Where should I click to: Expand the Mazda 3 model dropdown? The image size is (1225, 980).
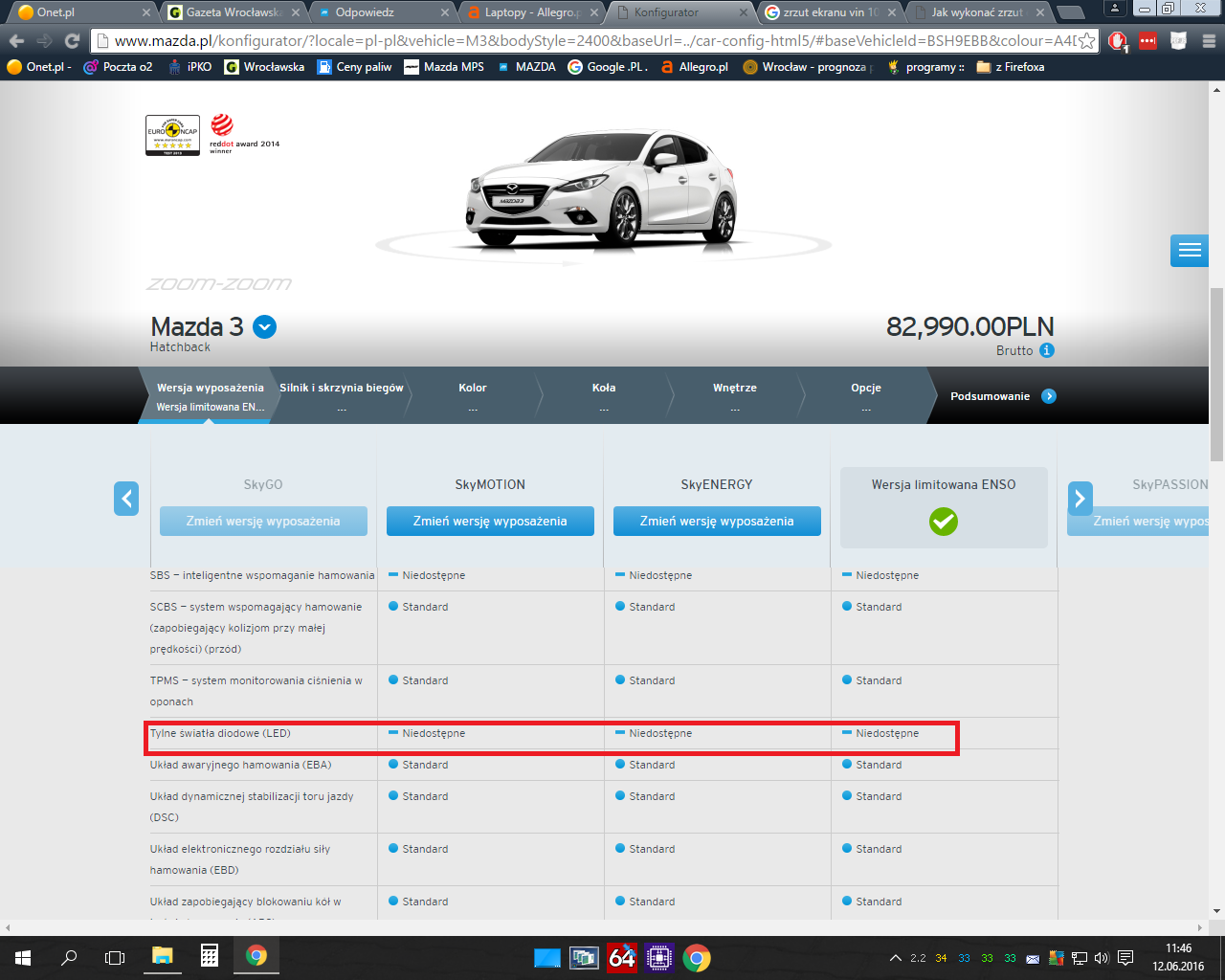click(x=264, y=327)
